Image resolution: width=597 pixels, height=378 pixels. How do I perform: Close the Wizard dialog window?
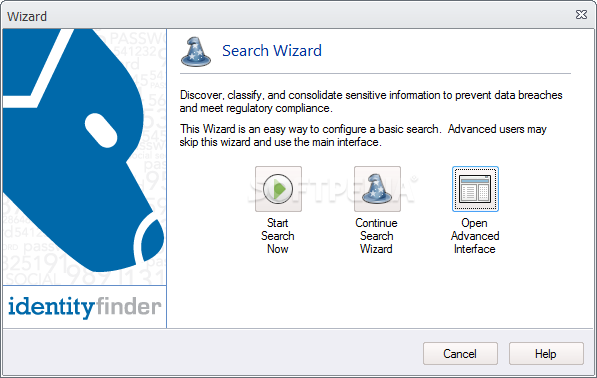point(581,15)
